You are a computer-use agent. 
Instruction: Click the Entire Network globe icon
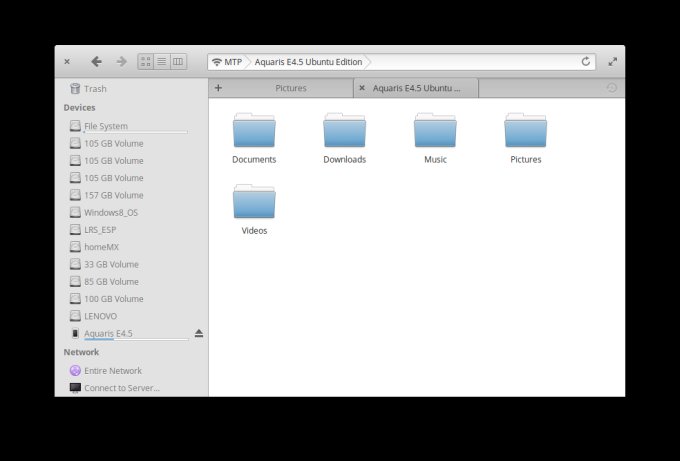[x=75, y=370]
